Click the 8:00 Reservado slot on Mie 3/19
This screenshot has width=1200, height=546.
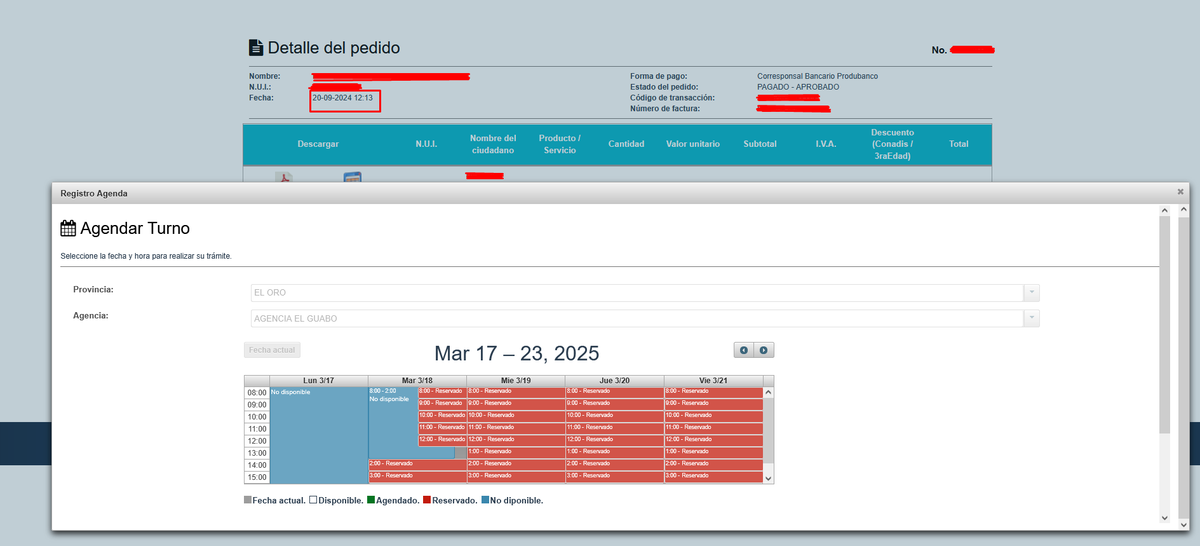pos(515,392)
